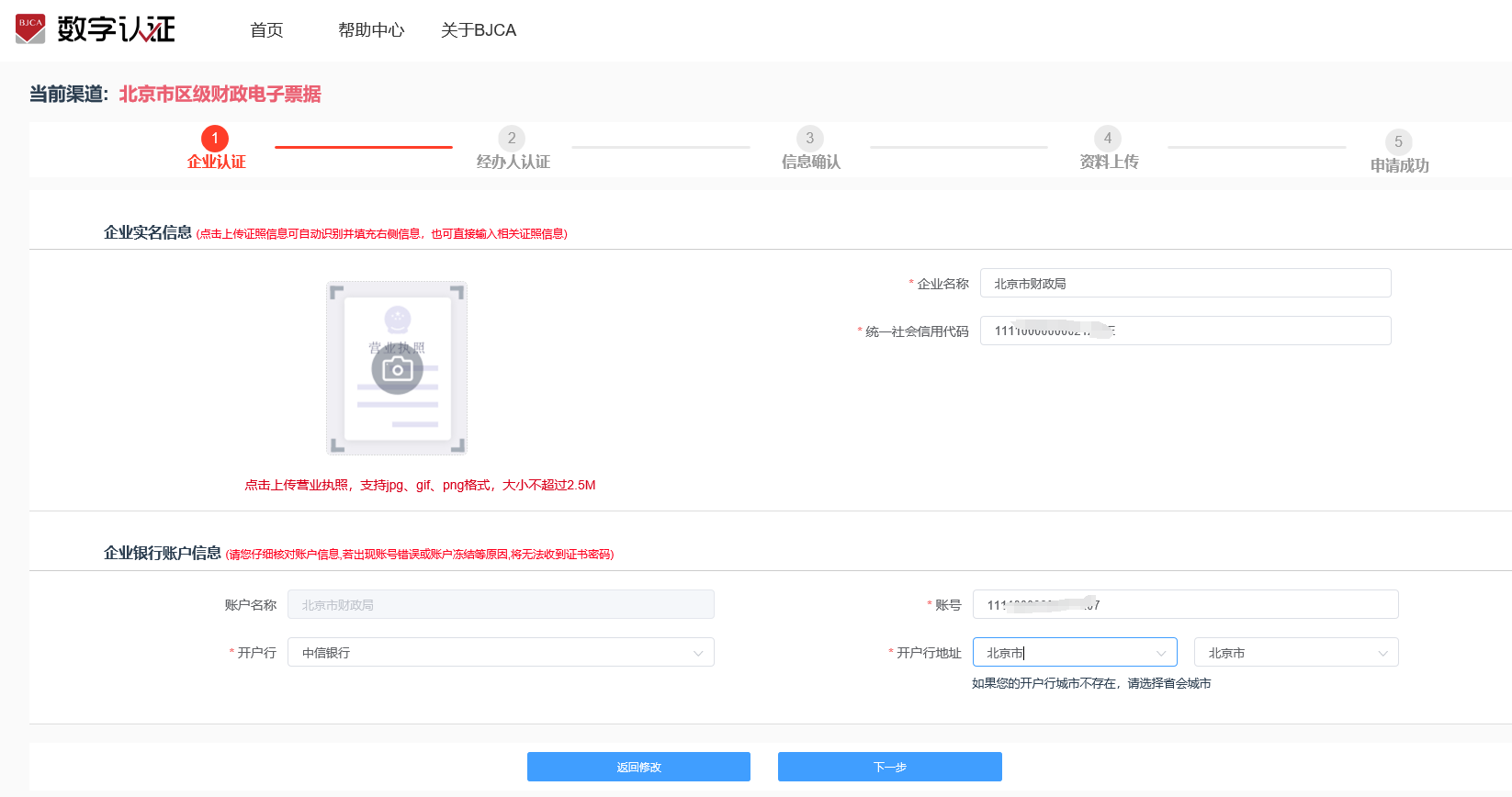
Task: Open the 帮助中心 menu item
Action: [x=371, y=30]
